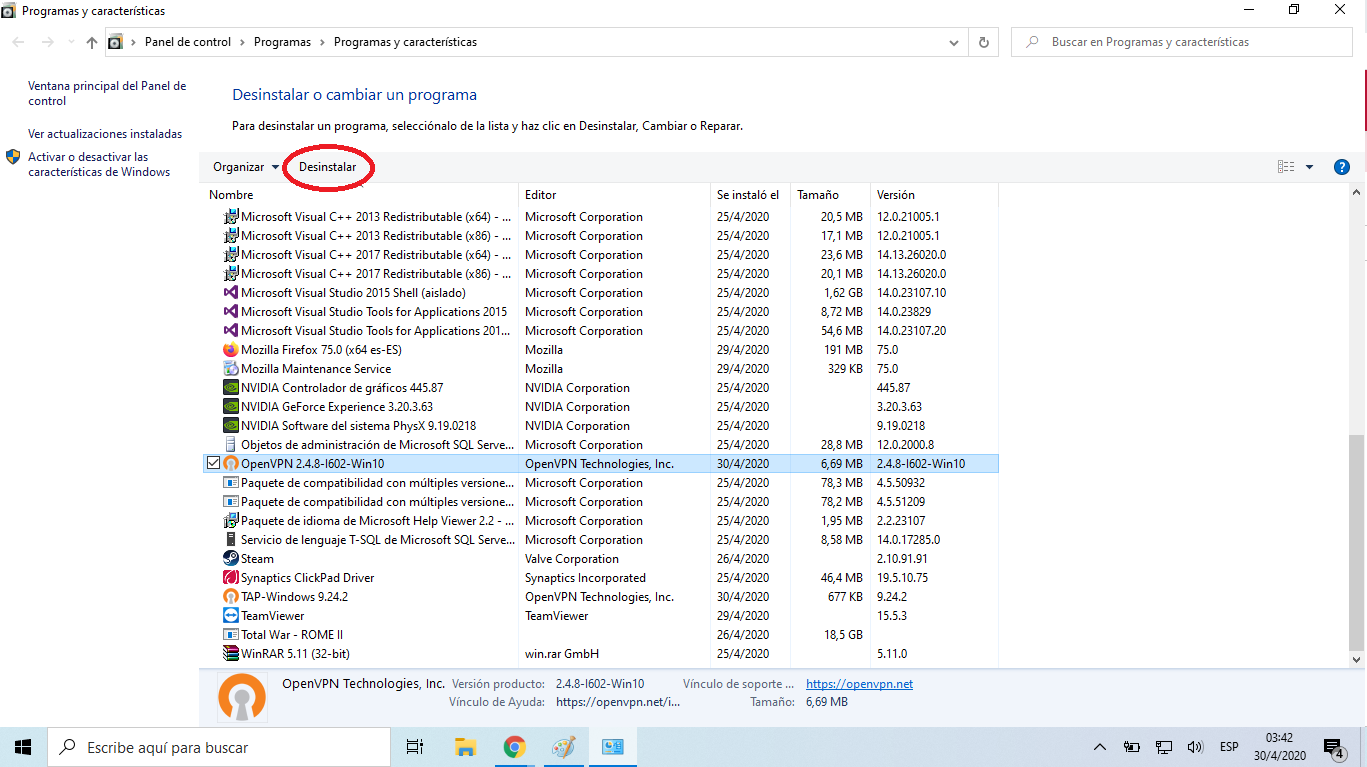Open the Windows Start menu
This screenshot has height=767, width=1367.
[x=23, y=747]
